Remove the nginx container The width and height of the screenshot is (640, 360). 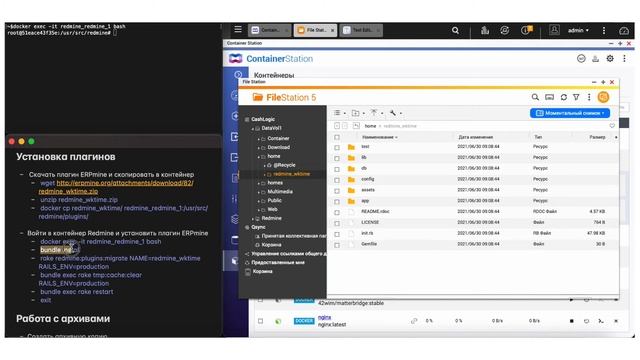click(616, 321)
